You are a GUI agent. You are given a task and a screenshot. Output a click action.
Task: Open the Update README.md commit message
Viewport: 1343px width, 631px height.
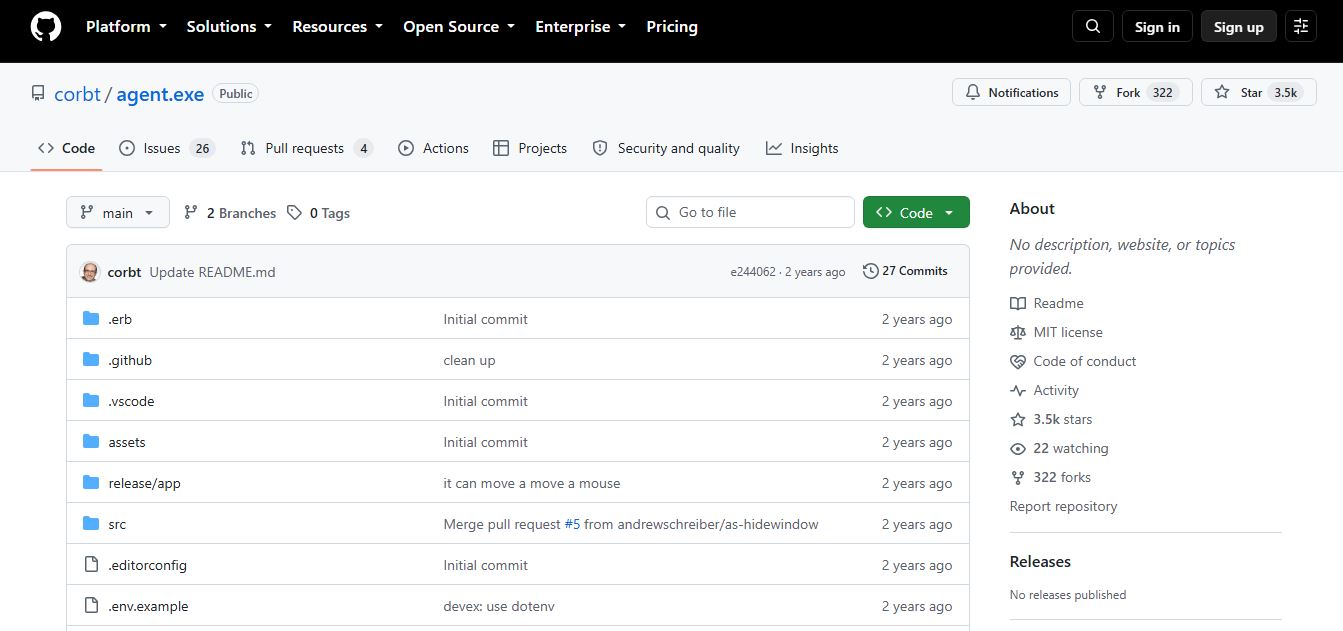[212, 272]
